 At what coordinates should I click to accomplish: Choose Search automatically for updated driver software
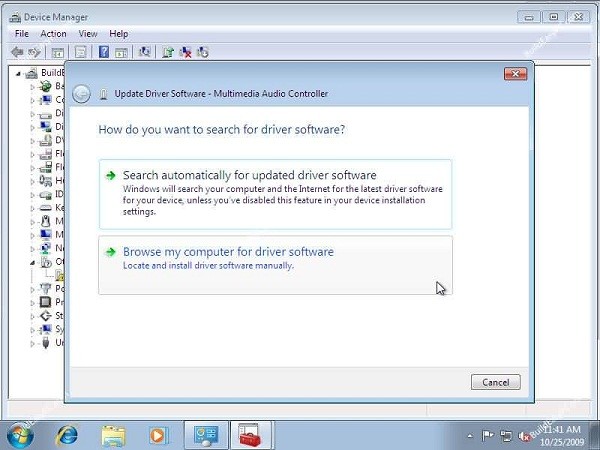pyautogui.click(x=276, y=194)
